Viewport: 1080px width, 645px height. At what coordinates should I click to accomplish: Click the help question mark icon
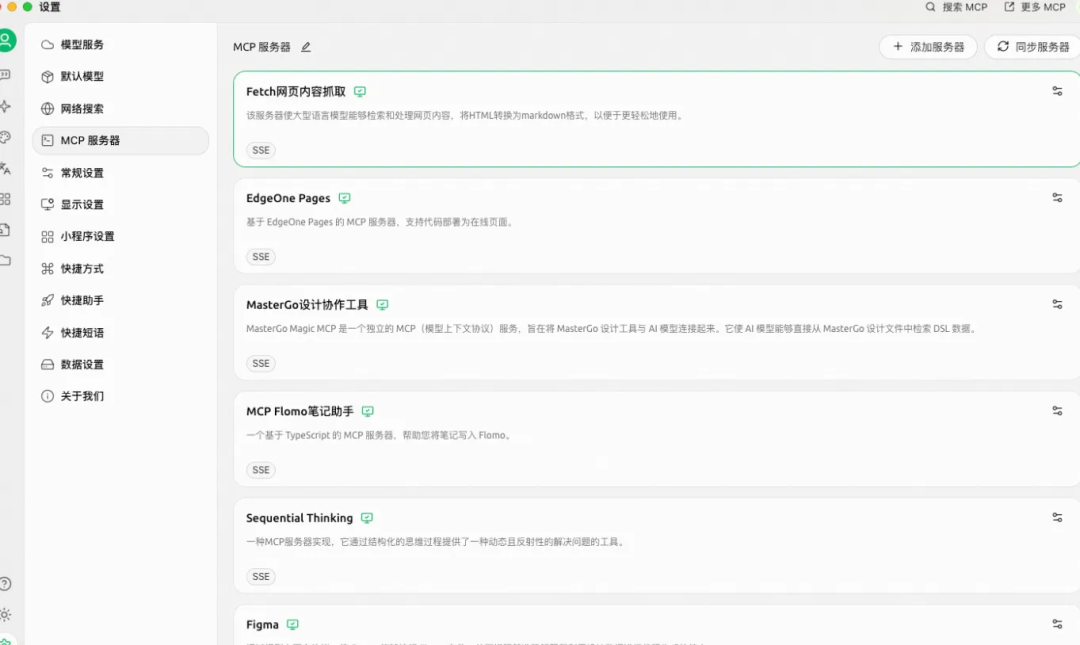click(5, 584)
